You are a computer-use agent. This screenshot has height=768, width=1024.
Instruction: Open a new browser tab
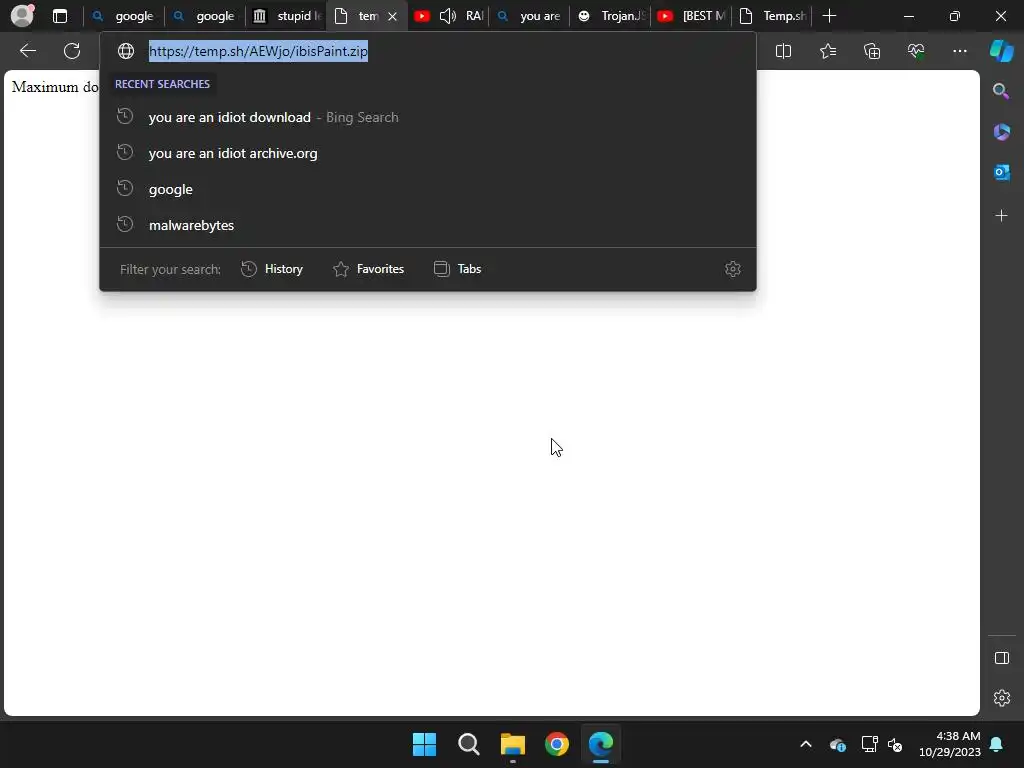(829, 16)
